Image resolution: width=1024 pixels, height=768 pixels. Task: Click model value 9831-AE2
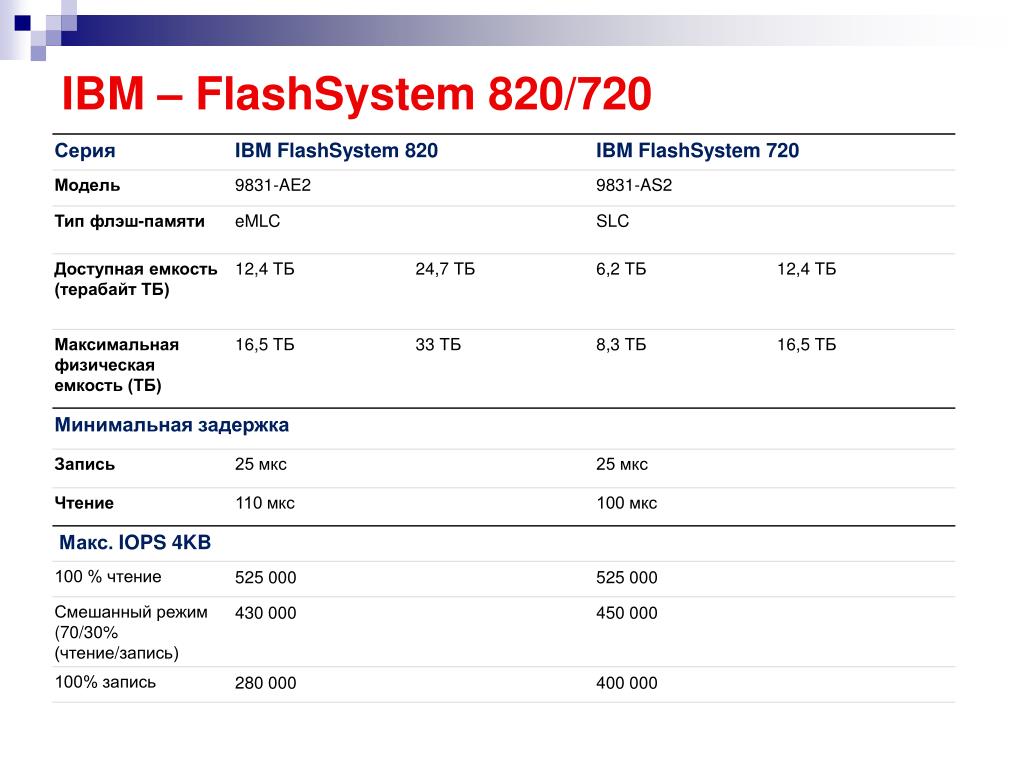(273, 185)
